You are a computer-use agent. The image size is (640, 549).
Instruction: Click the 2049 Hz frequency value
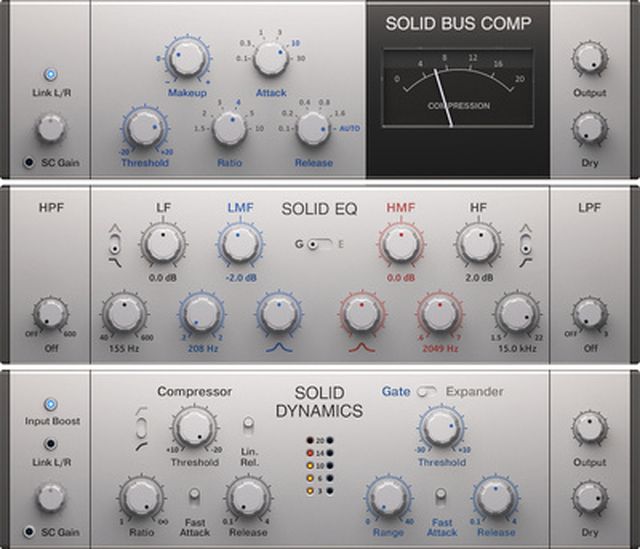coord(440,349)
